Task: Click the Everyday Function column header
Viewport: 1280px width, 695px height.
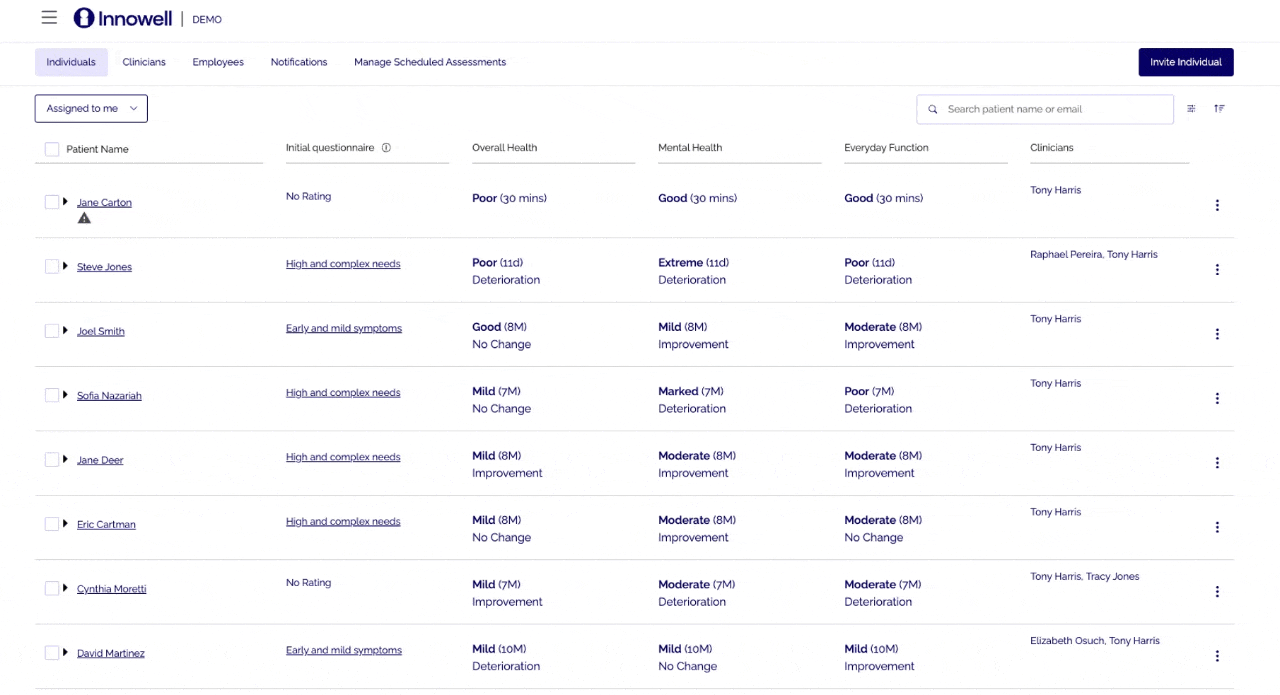Action: pyautogui.click(x=886, y=148)
